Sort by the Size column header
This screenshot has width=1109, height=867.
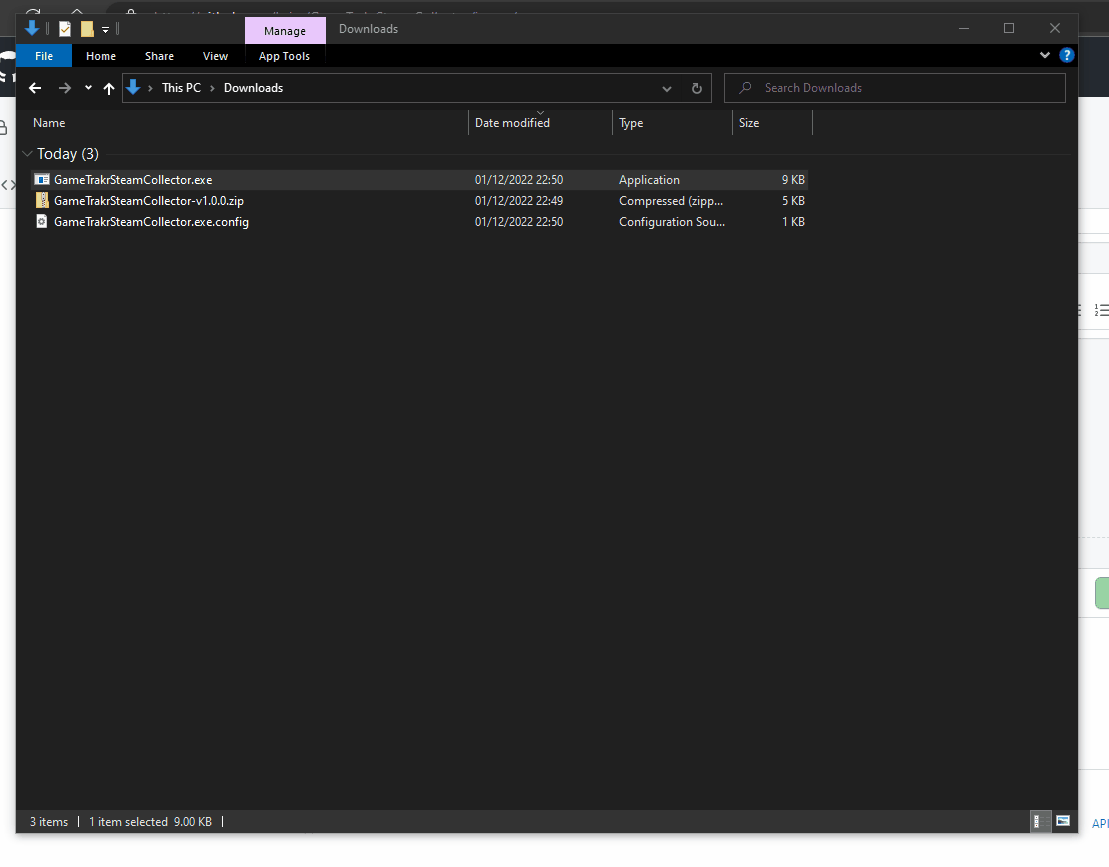click(x=749, y=123)
